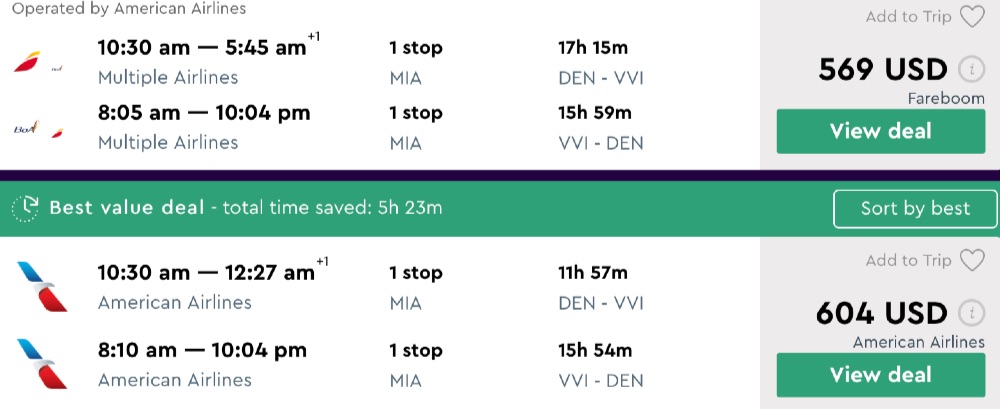Select the 8:05 am — 10:04 pm return flight
Viewport: 1000px width, 409px height.
click(x=203, y=113)
